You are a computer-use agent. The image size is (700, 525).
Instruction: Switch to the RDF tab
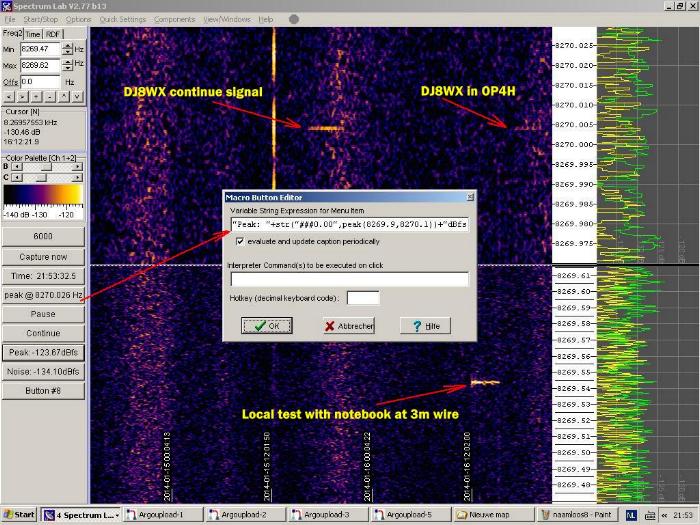(53, 34)
